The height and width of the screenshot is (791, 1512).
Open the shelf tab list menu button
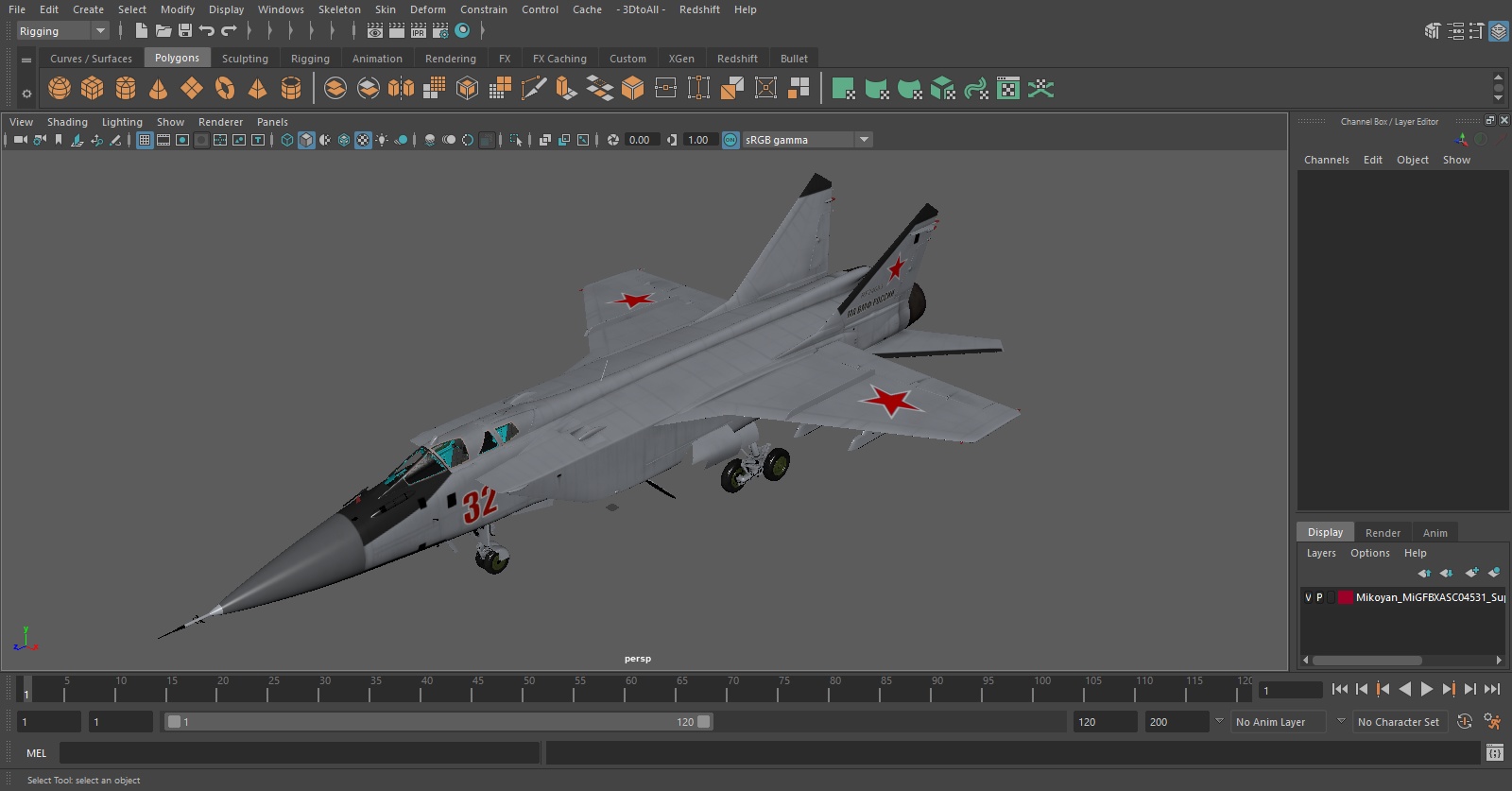pyautogui.click(x=26, y=60)
